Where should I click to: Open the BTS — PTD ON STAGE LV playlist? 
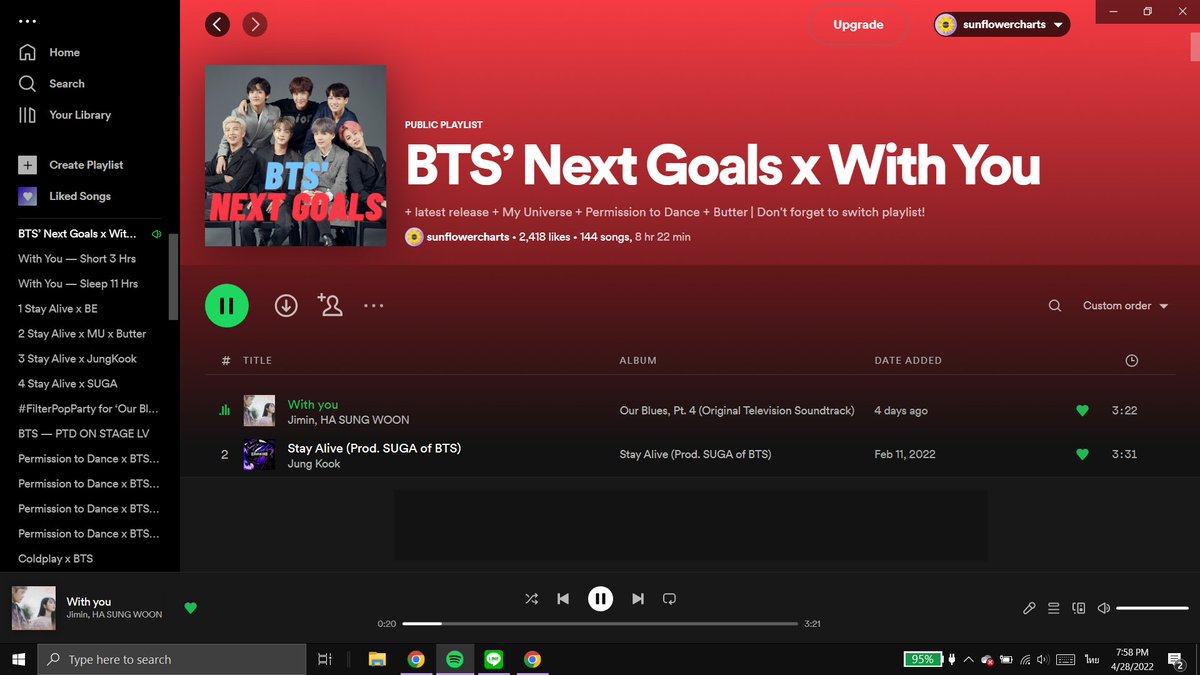pos(84,433)
